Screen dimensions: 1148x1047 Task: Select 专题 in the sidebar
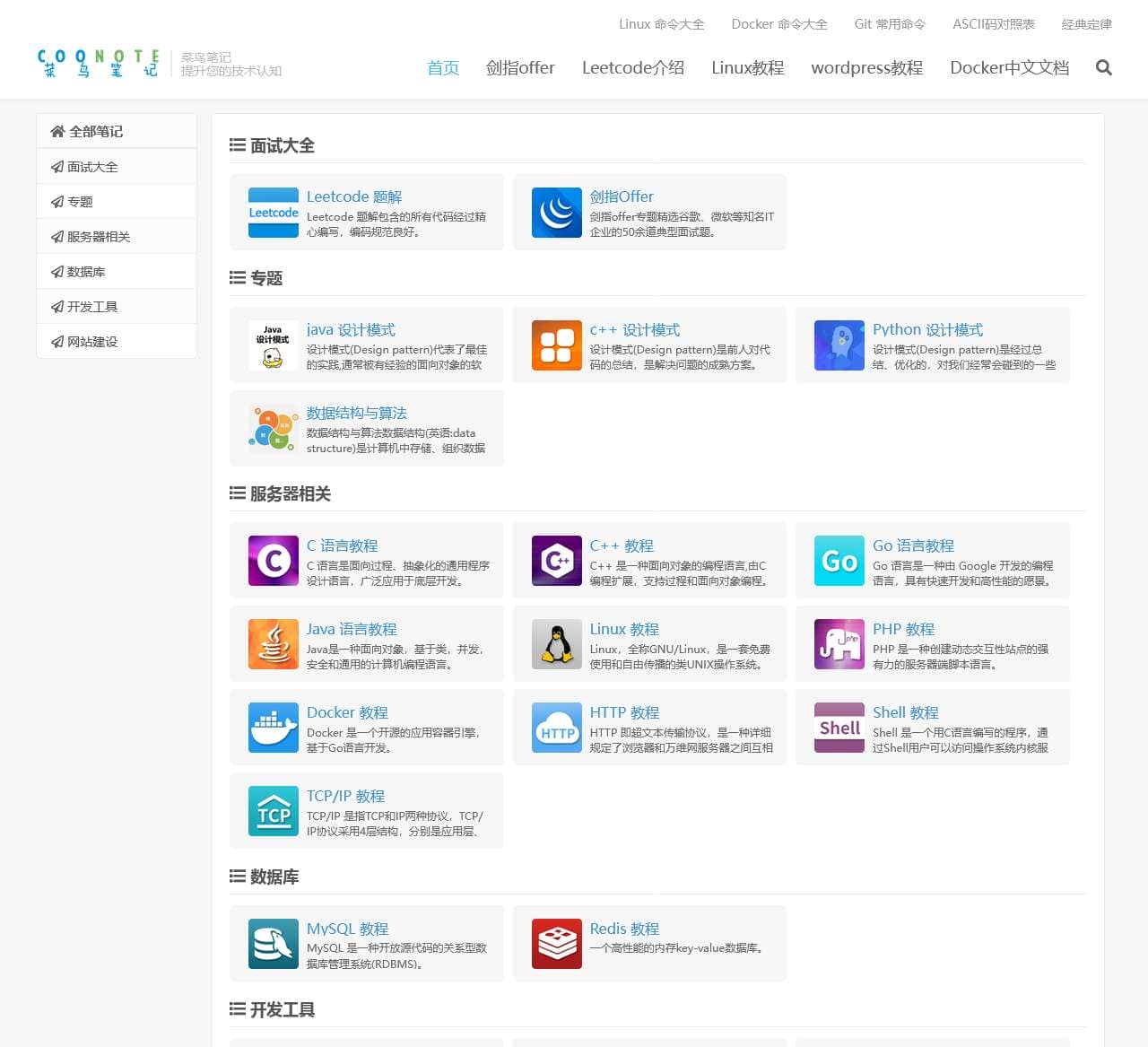pyautogui.click(x=117, y=202)
